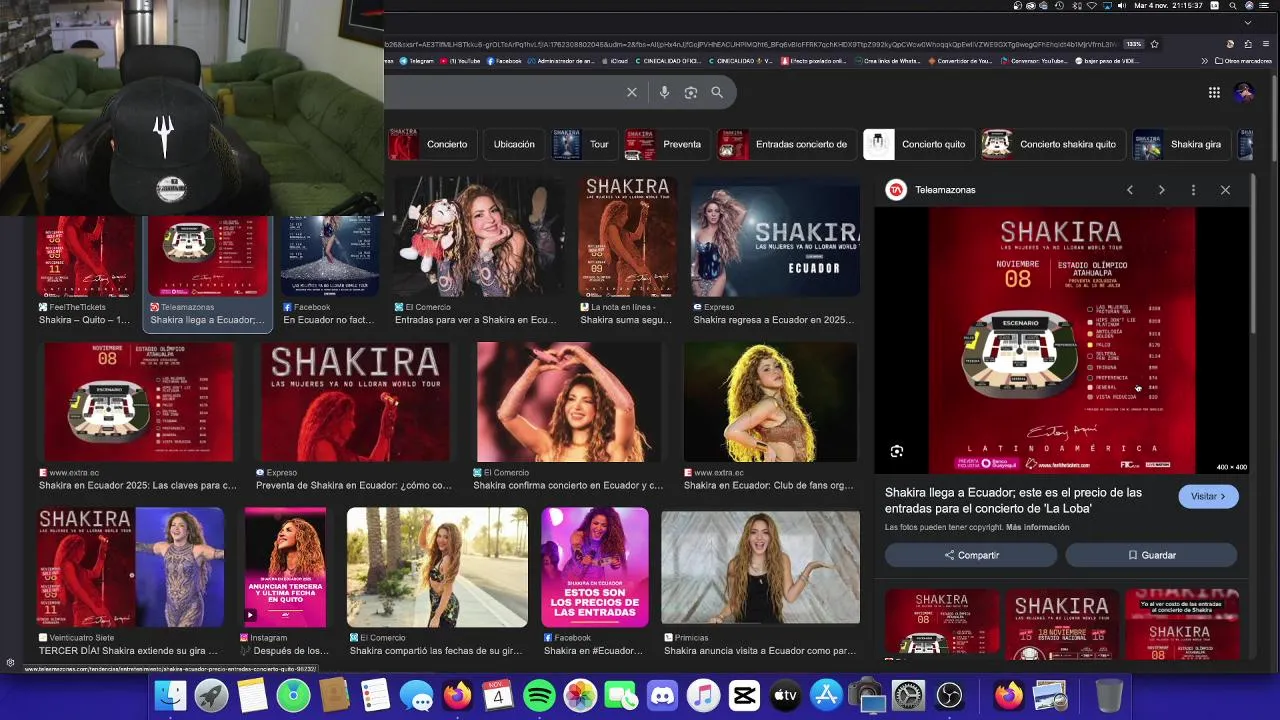Open Teleamazonas source in the preview header
This screenshot has height=720, width=1280.
[931, 190]
